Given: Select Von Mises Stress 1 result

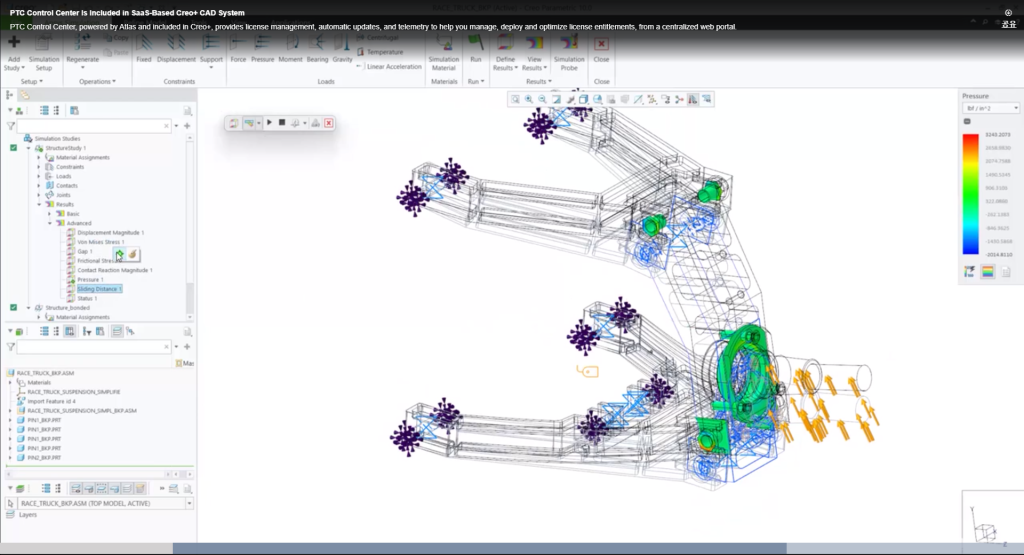Looking at the screenshot, I should 100,242.
